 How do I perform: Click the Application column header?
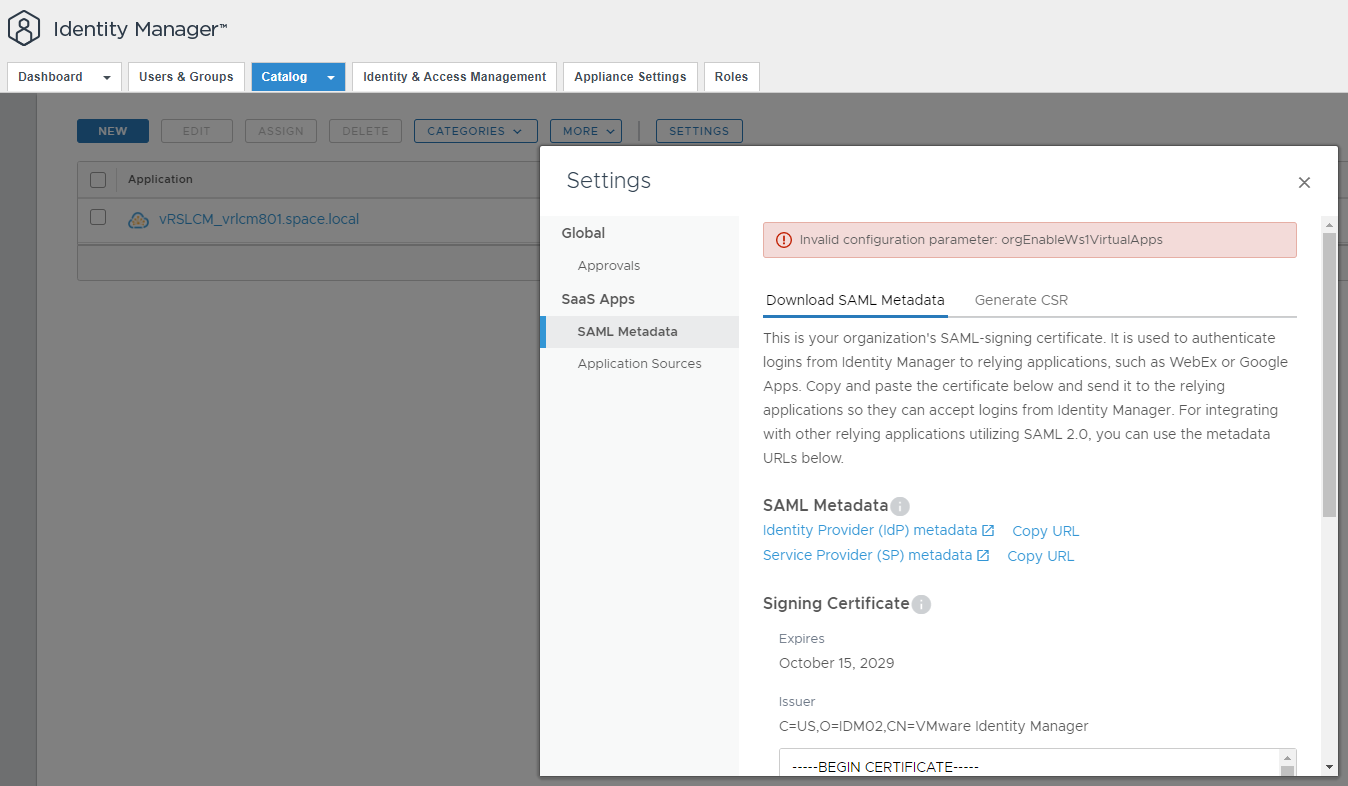(x=160, y=180)
